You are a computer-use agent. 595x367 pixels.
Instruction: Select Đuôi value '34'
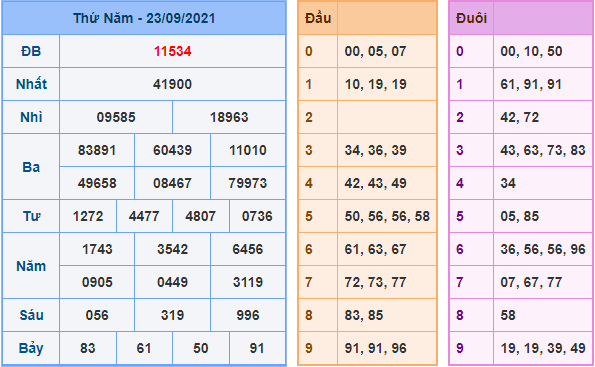coord(508,183)
